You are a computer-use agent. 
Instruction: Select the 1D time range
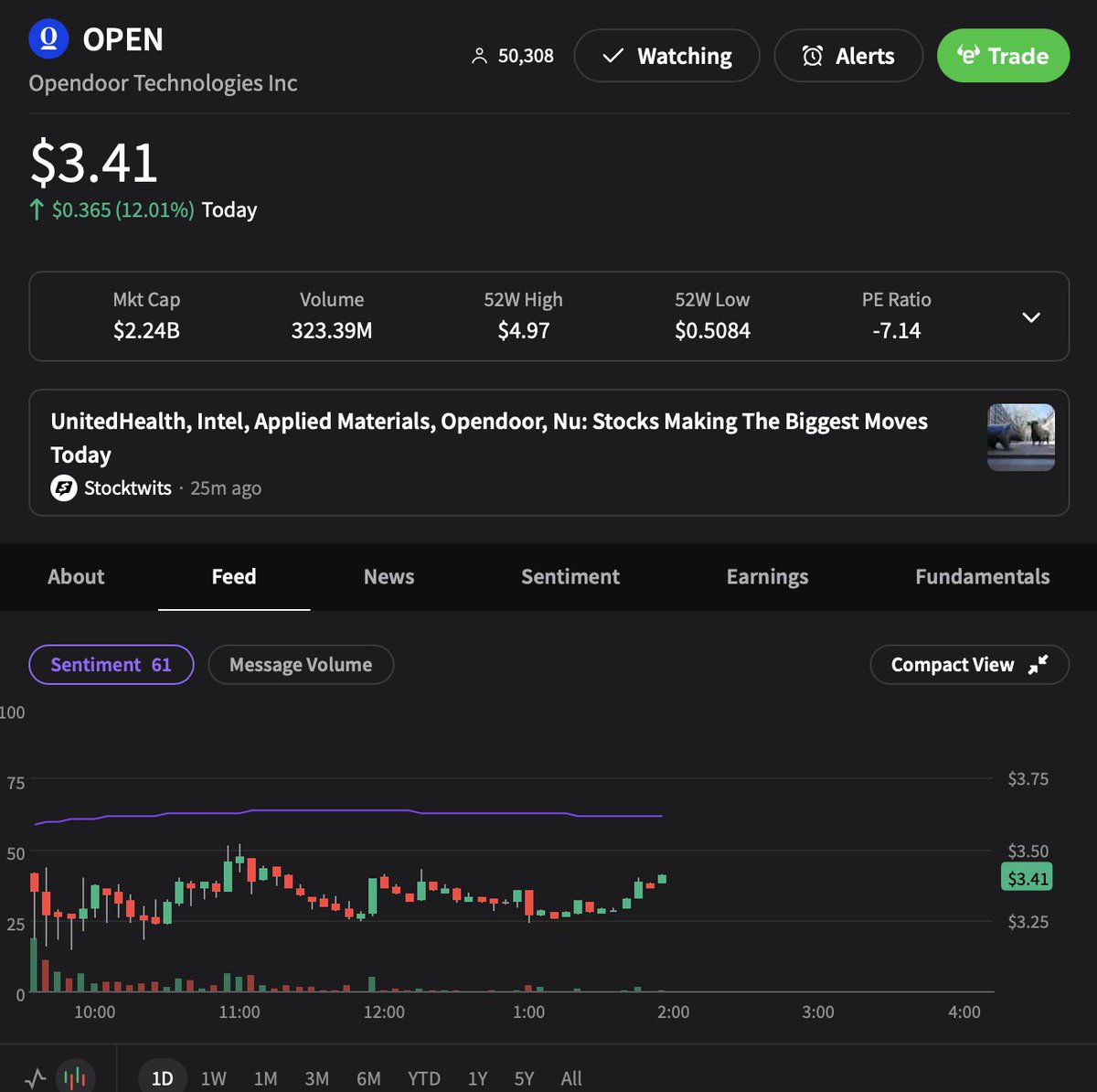162,1078
